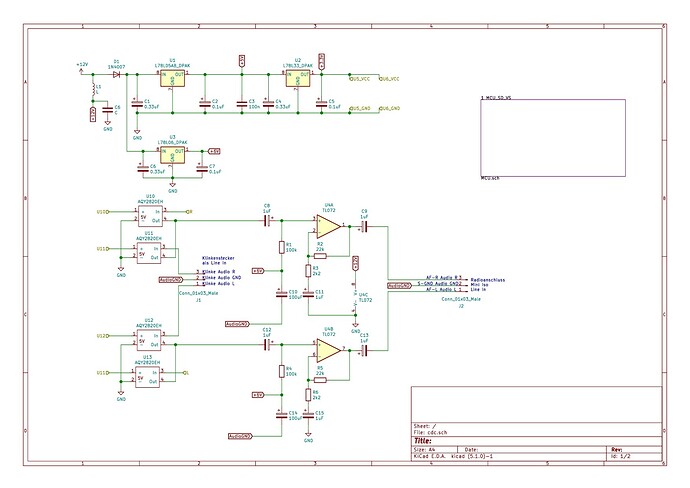The width and height of the screenshot is (690, 488).
Task: Select capacitor C14 100uF symbol
Action: pyautogui.click(x=282, y=415)
